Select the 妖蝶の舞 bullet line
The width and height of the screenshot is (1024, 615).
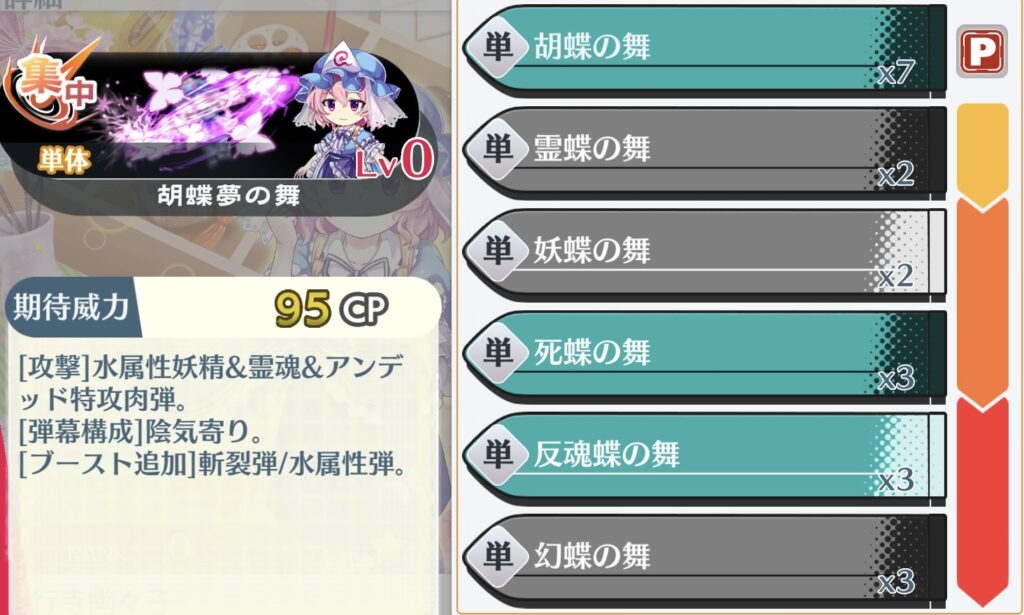[x=705, y=253]
